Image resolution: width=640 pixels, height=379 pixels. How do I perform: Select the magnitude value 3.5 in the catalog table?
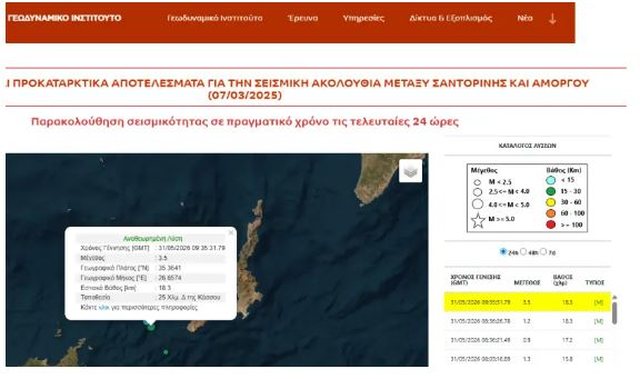[527, 302]
